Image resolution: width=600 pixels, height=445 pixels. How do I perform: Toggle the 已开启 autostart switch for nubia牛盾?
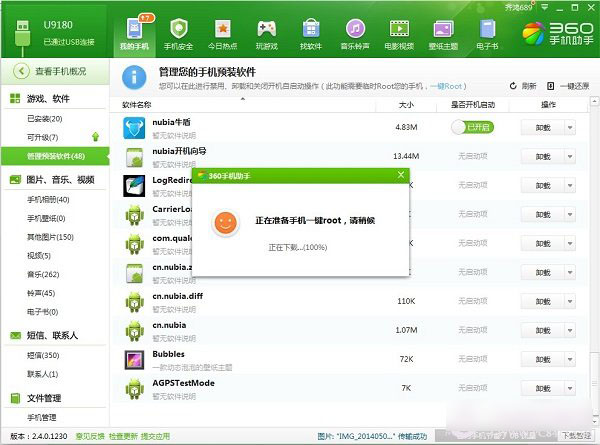[x=473, y=127]
